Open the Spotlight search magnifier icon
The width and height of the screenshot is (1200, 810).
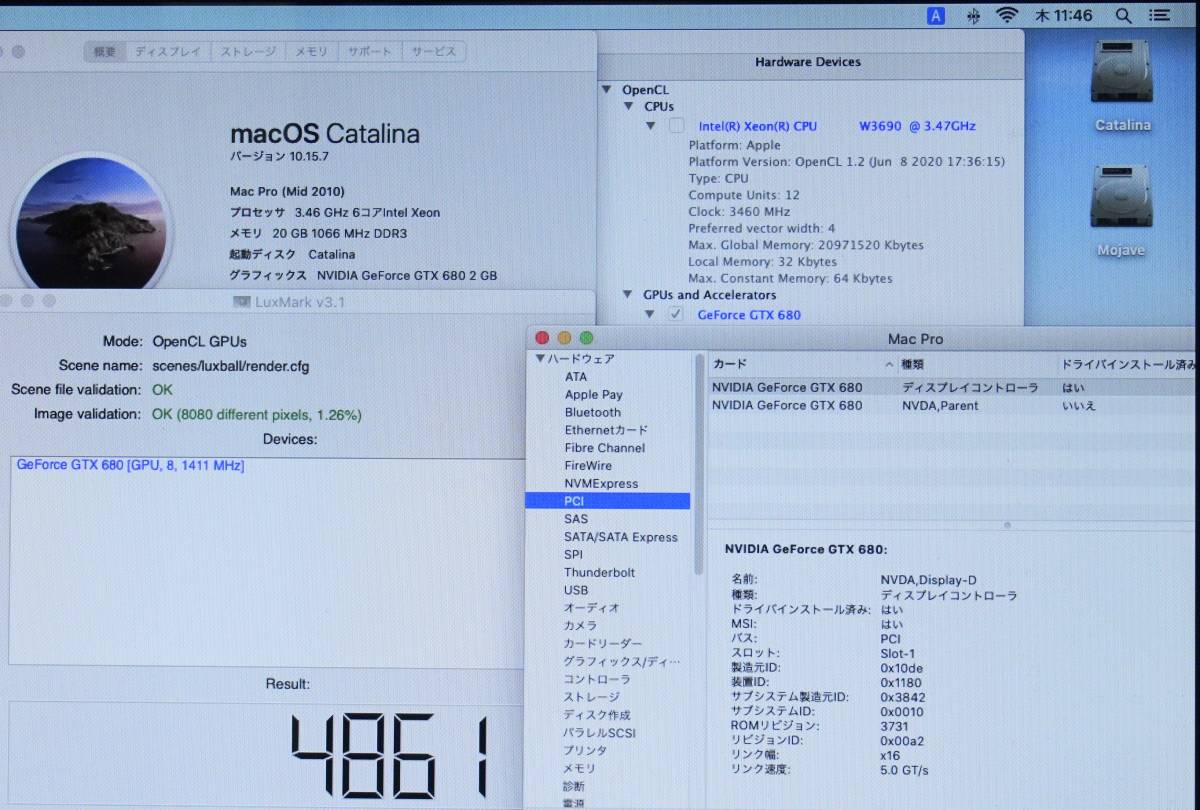point(1123,15)
